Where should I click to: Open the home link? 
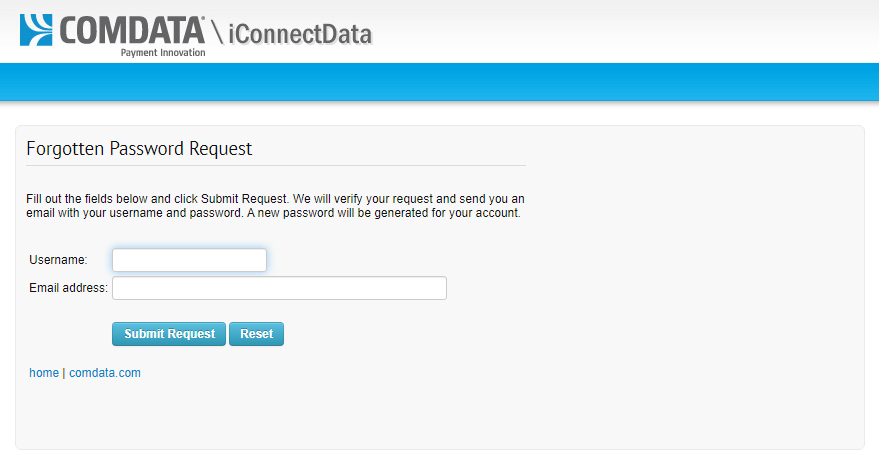(44, 373)
